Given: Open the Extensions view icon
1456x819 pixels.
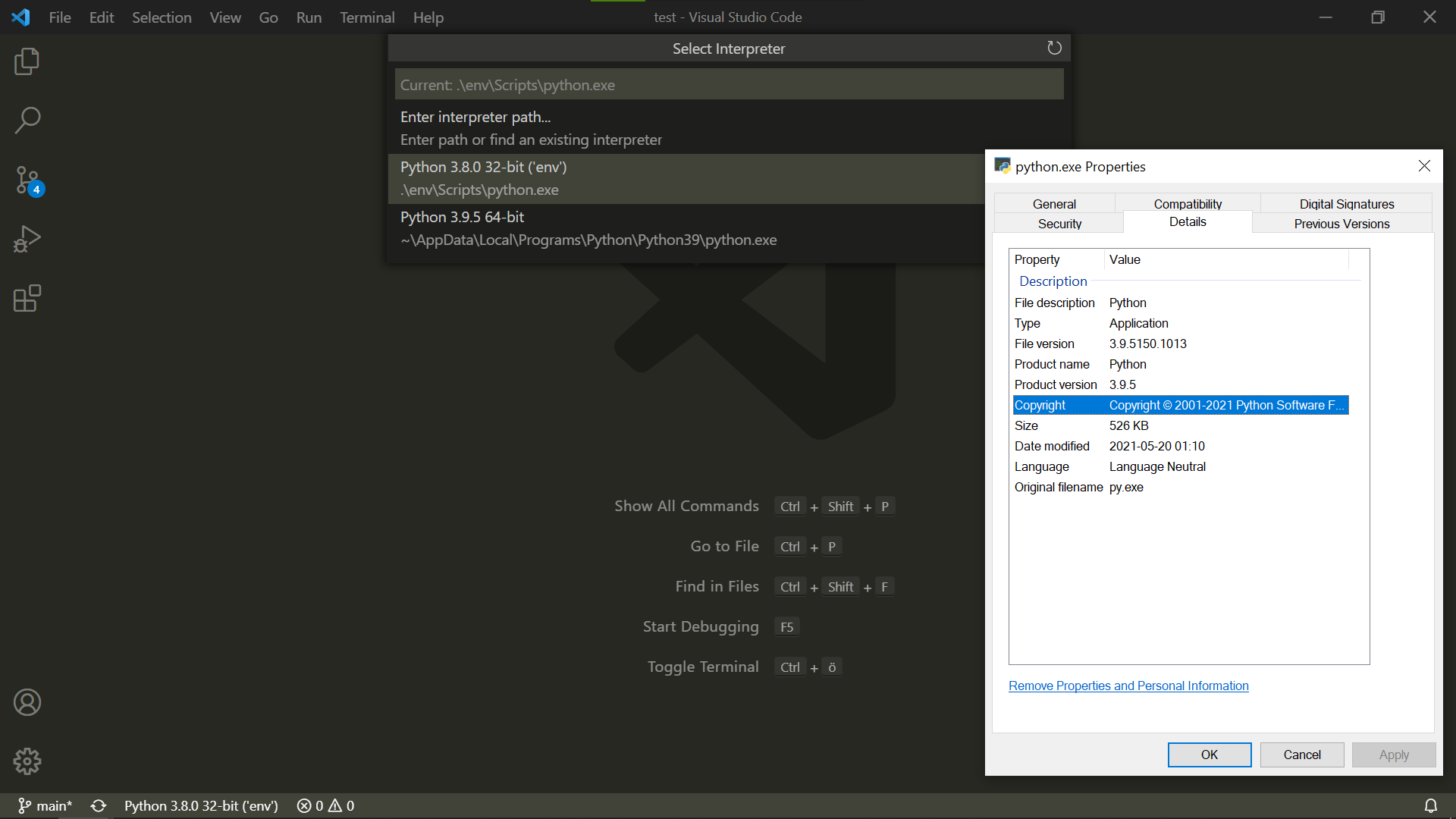Looking at the screenshot, I should (x=27, y=298).
